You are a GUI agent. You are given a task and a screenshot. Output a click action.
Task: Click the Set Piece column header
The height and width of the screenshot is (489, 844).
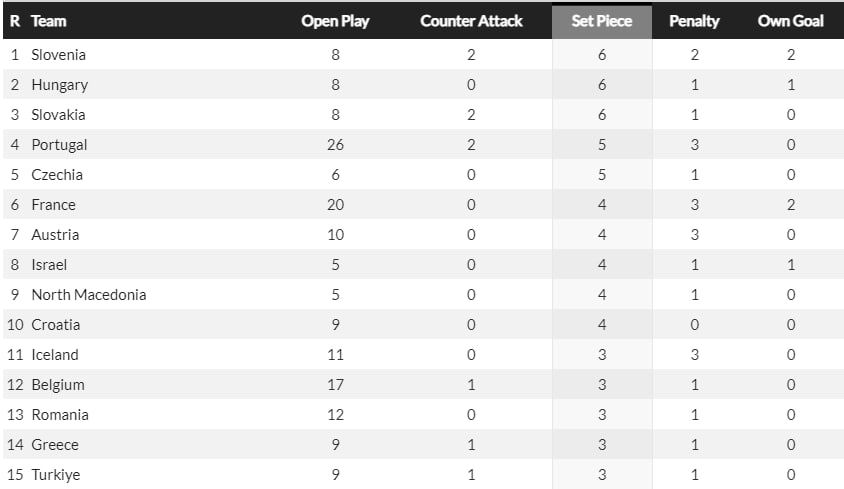[x=601, y=21]
